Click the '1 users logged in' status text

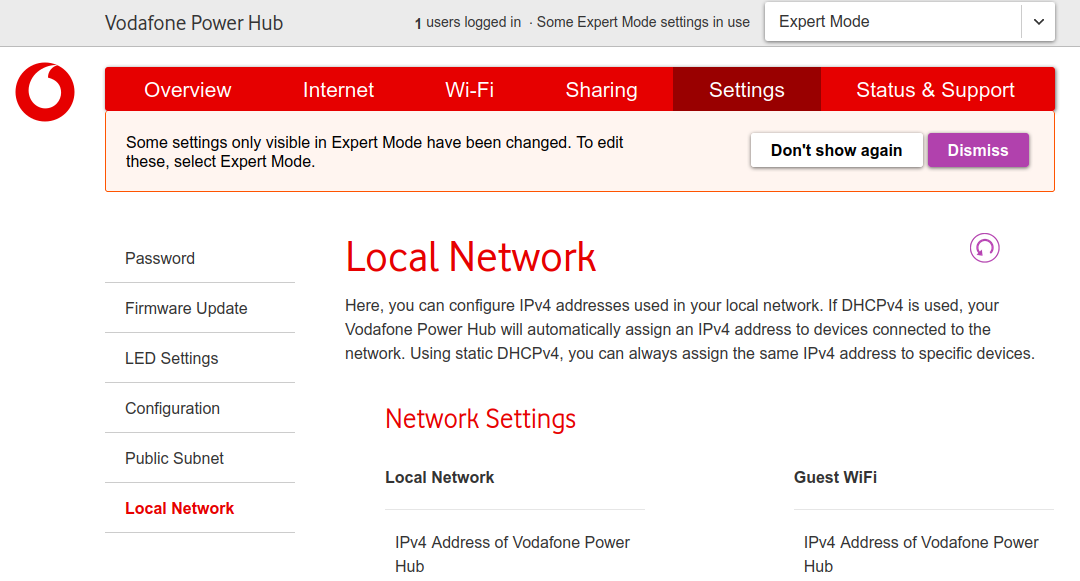[x=468, y=23]
